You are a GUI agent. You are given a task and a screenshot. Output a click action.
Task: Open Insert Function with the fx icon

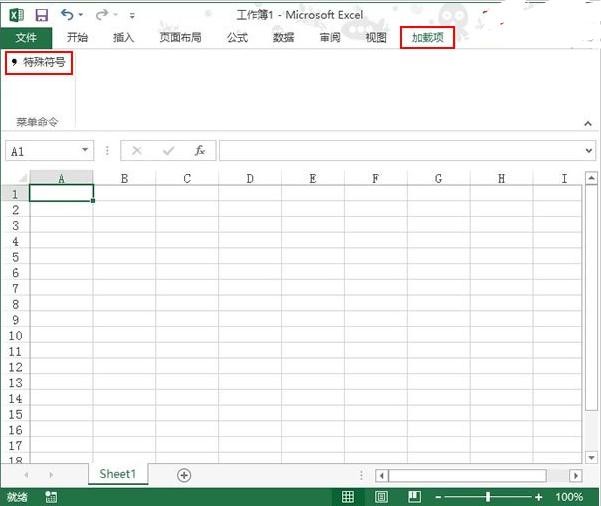pyautogui.click(x=200, y=151)
